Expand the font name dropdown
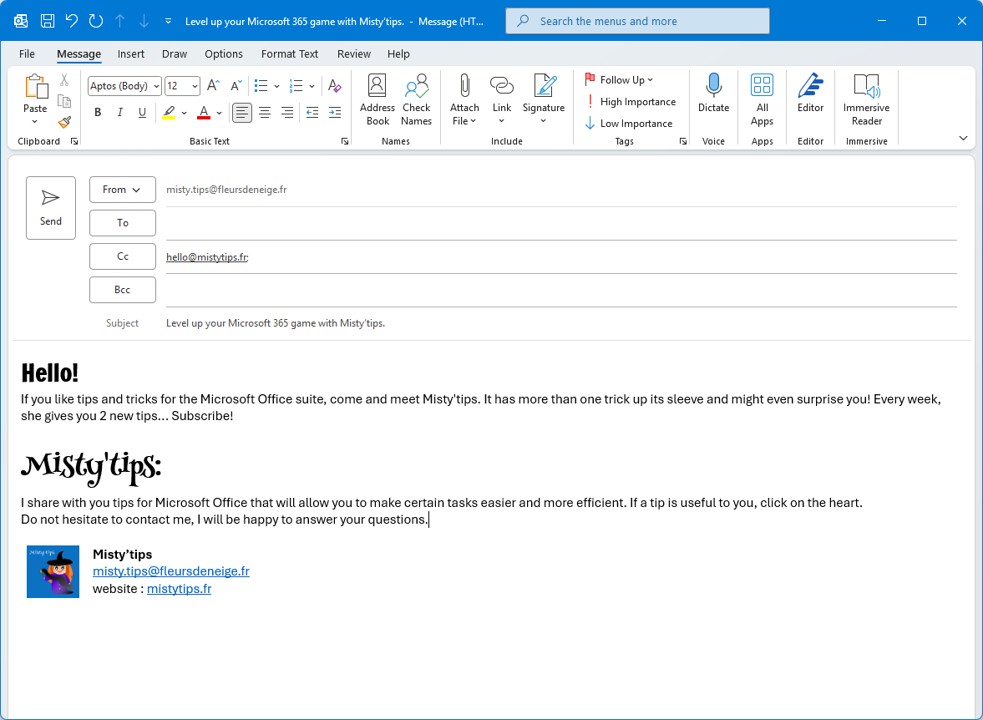This screenshot has width=983, height=720. pos(156,86)
